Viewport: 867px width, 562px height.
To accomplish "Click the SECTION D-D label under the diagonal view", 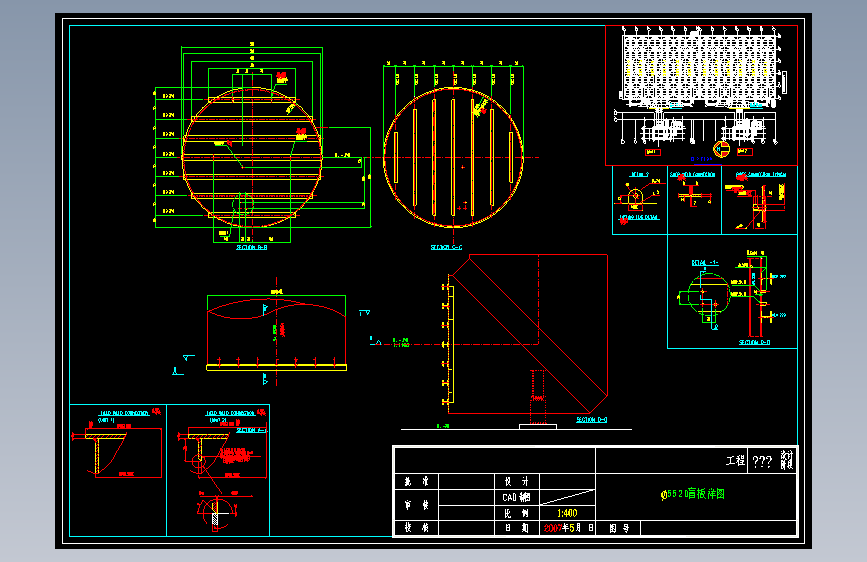I will coord(591,420).
